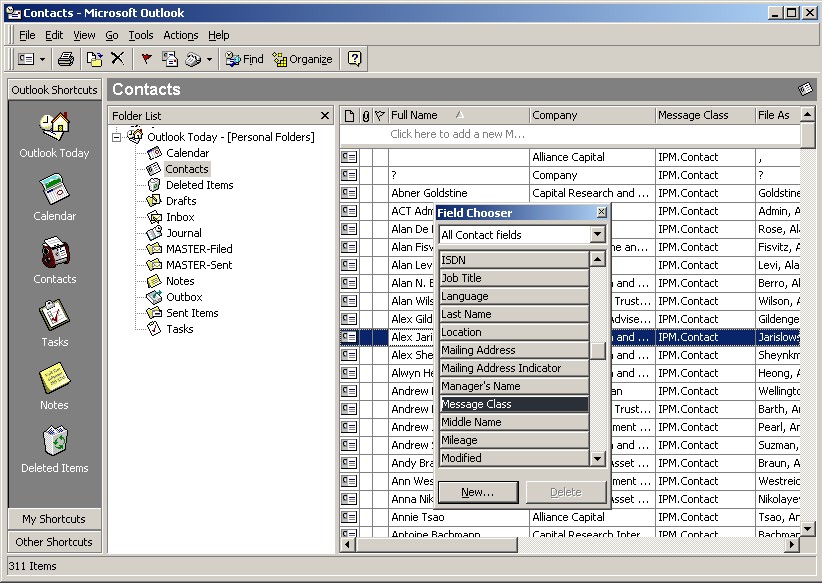Screen dimensions: 822x583
Task: Click Field Chooser list scroll up arrow
Action: click(x=598, y=259)
